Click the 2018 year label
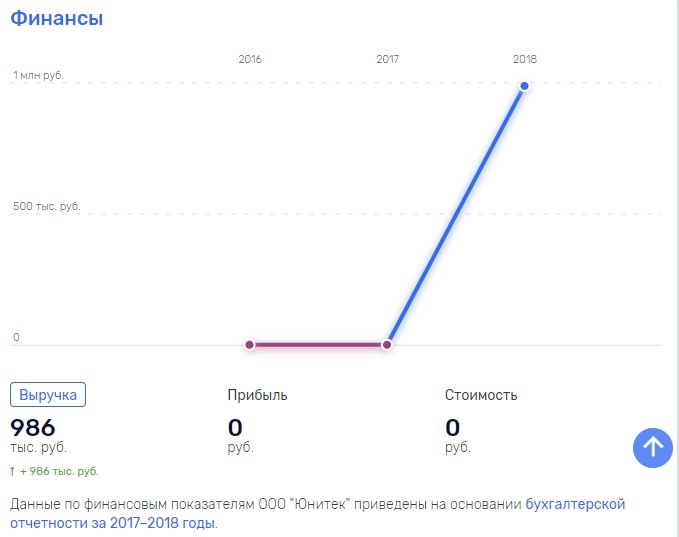 524,59
